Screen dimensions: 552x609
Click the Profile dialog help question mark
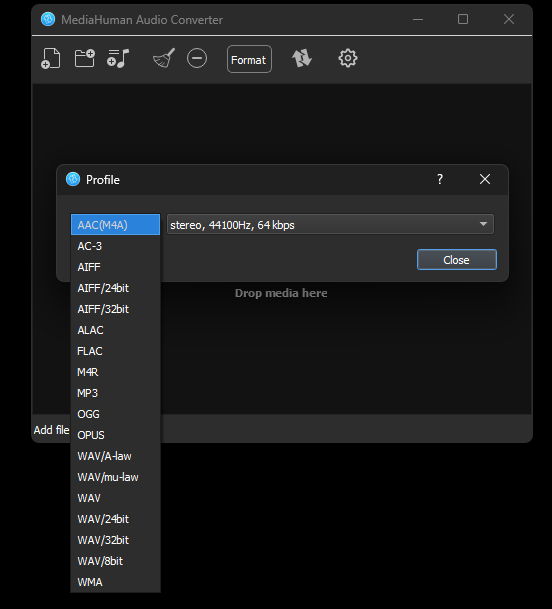[x=440, y=179]
